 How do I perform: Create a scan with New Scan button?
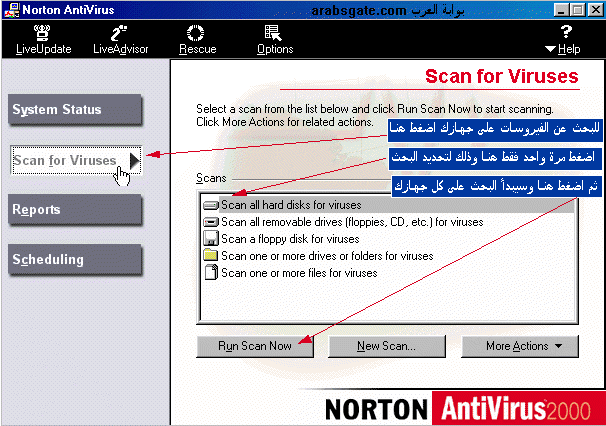click(386, 346)
